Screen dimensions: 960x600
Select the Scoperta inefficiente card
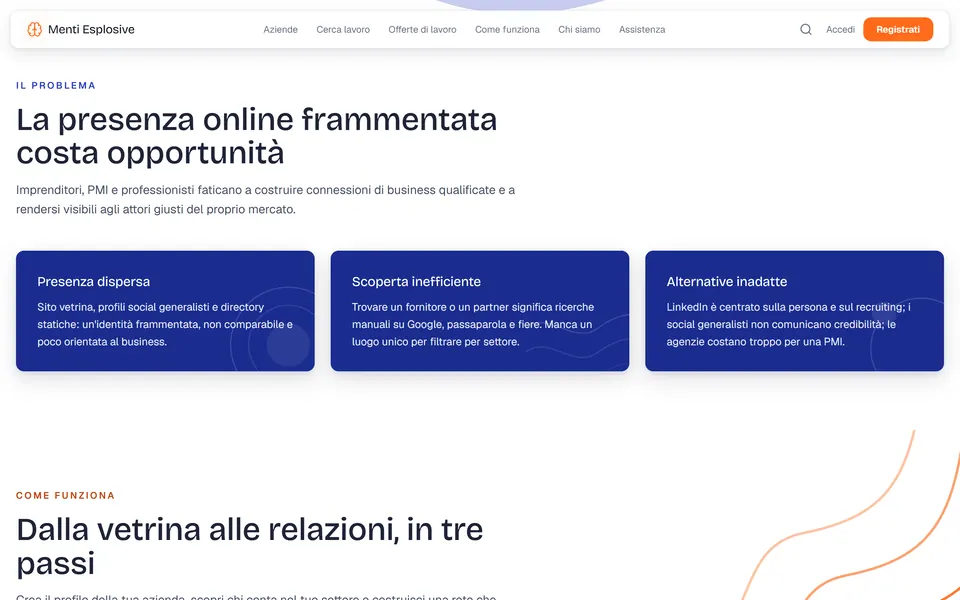[x=480, y=311]
